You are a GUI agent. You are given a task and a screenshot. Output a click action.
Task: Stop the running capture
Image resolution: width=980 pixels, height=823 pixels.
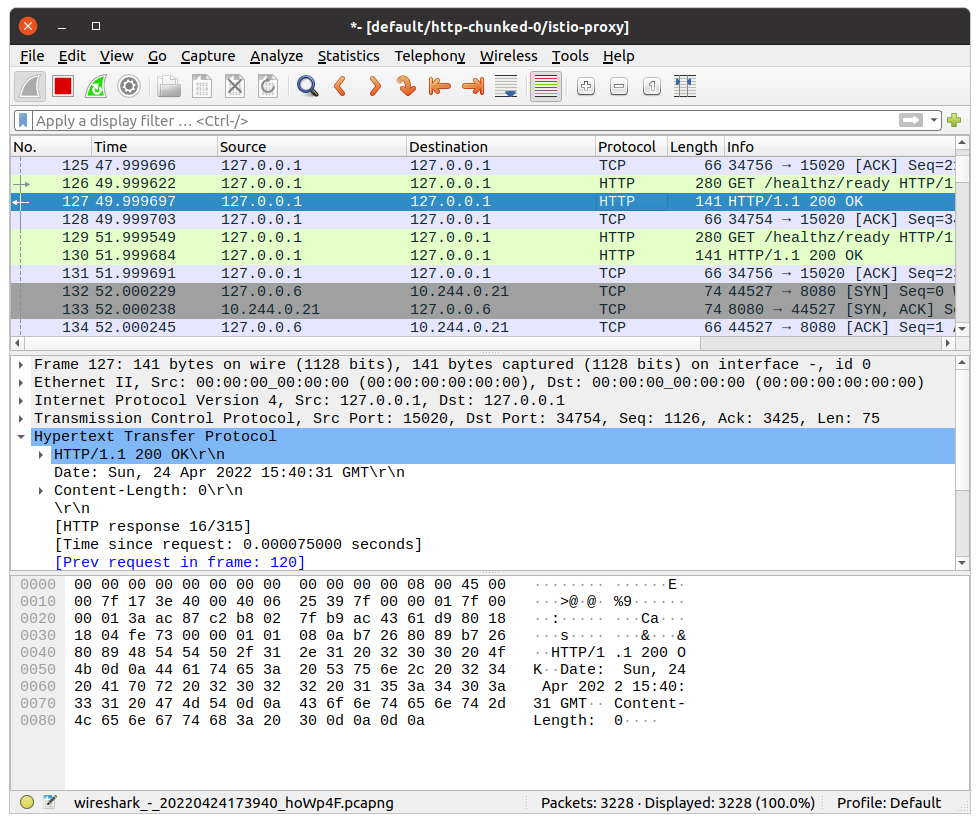62,86
